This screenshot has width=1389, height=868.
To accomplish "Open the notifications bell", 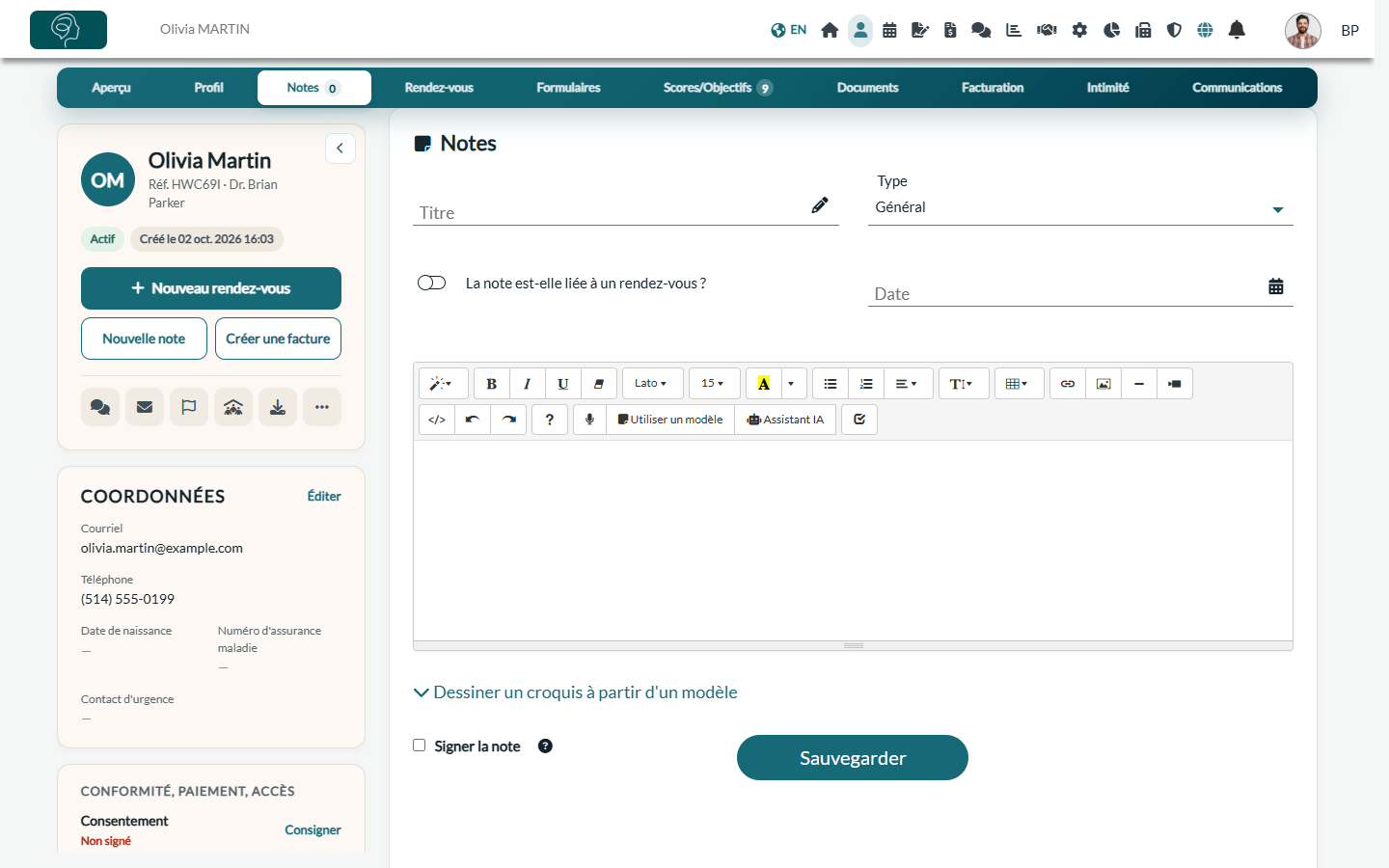I will click(1237, 30).
